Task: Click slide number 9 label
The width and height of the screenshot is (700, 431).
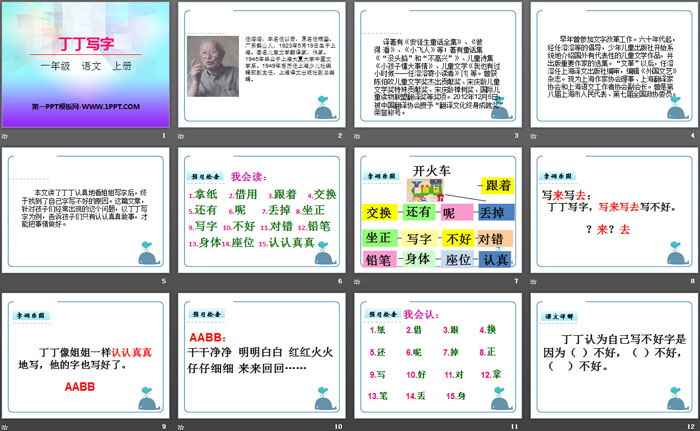Action: pos(164,427)
